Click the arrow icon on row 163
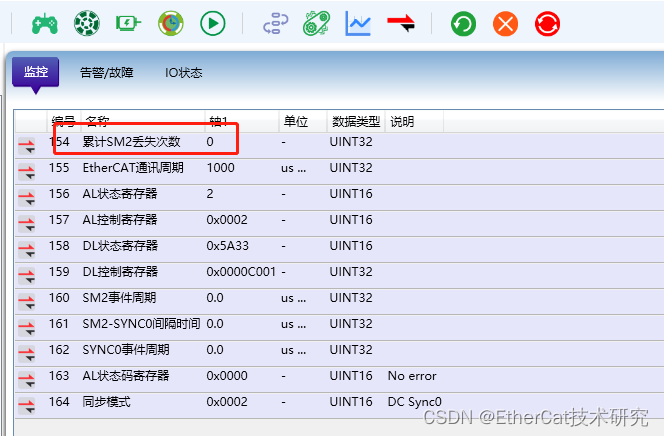 (27, 380)
